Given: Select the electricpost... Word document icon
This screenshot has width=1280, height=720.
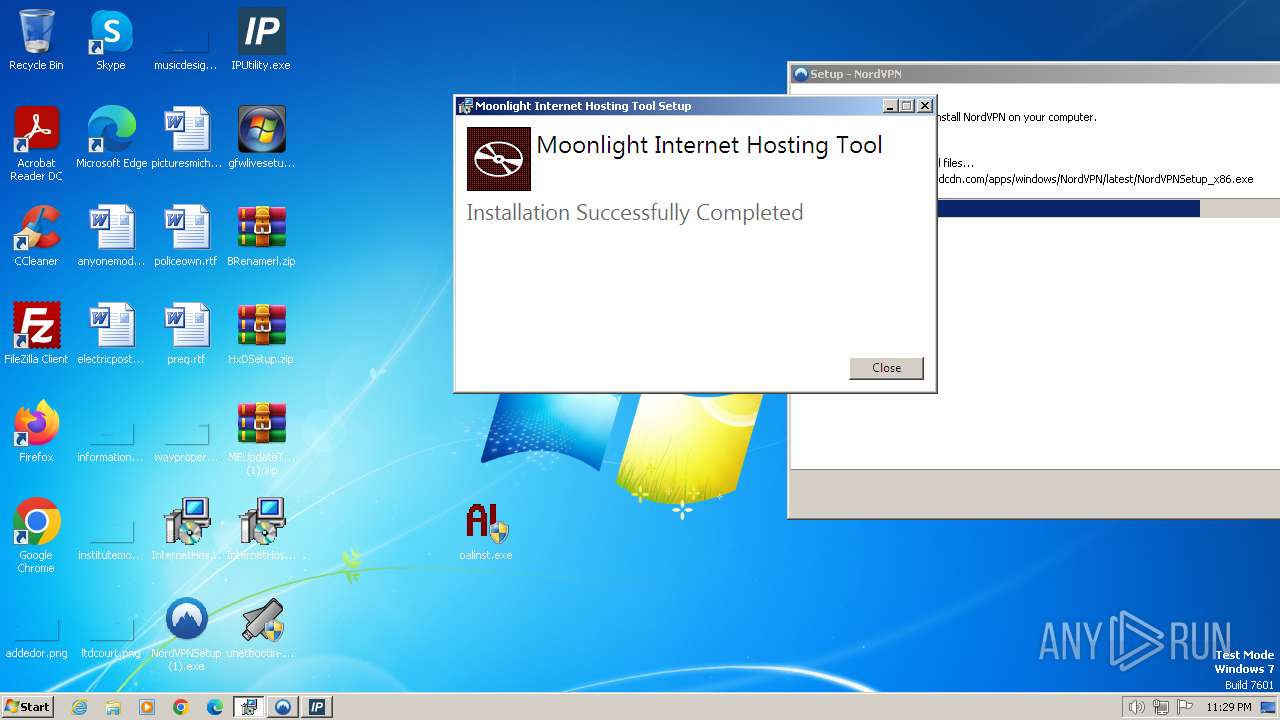Looking at the screenshot, I should [111, 334].
